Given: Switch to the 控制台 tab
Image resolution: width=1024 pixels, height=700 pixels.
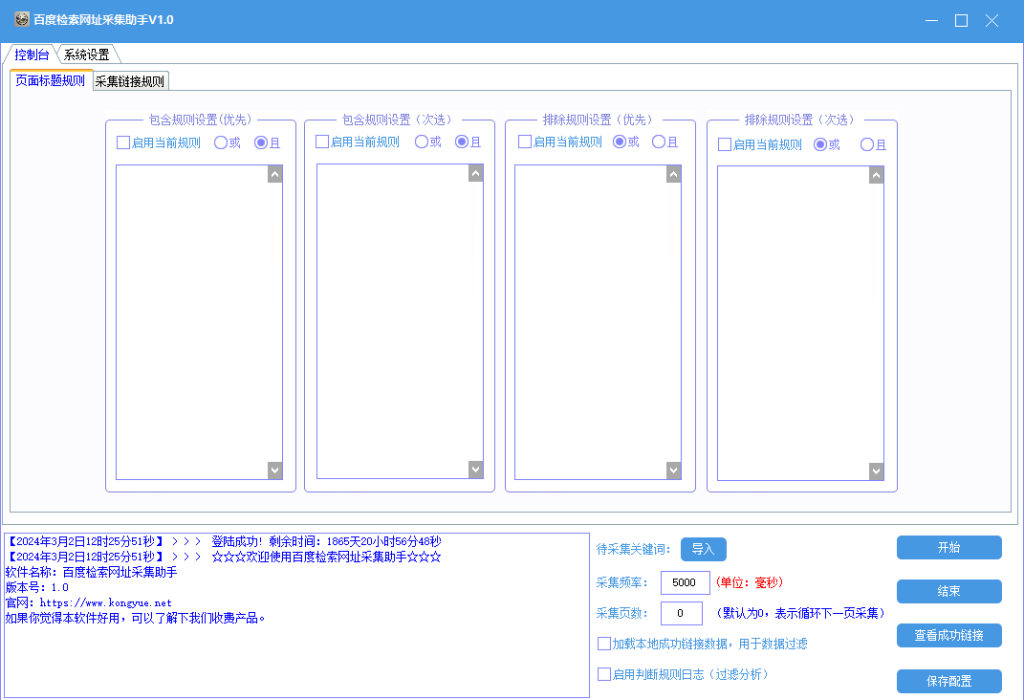Looking at the screenshot, I should [x=31, y=54].
